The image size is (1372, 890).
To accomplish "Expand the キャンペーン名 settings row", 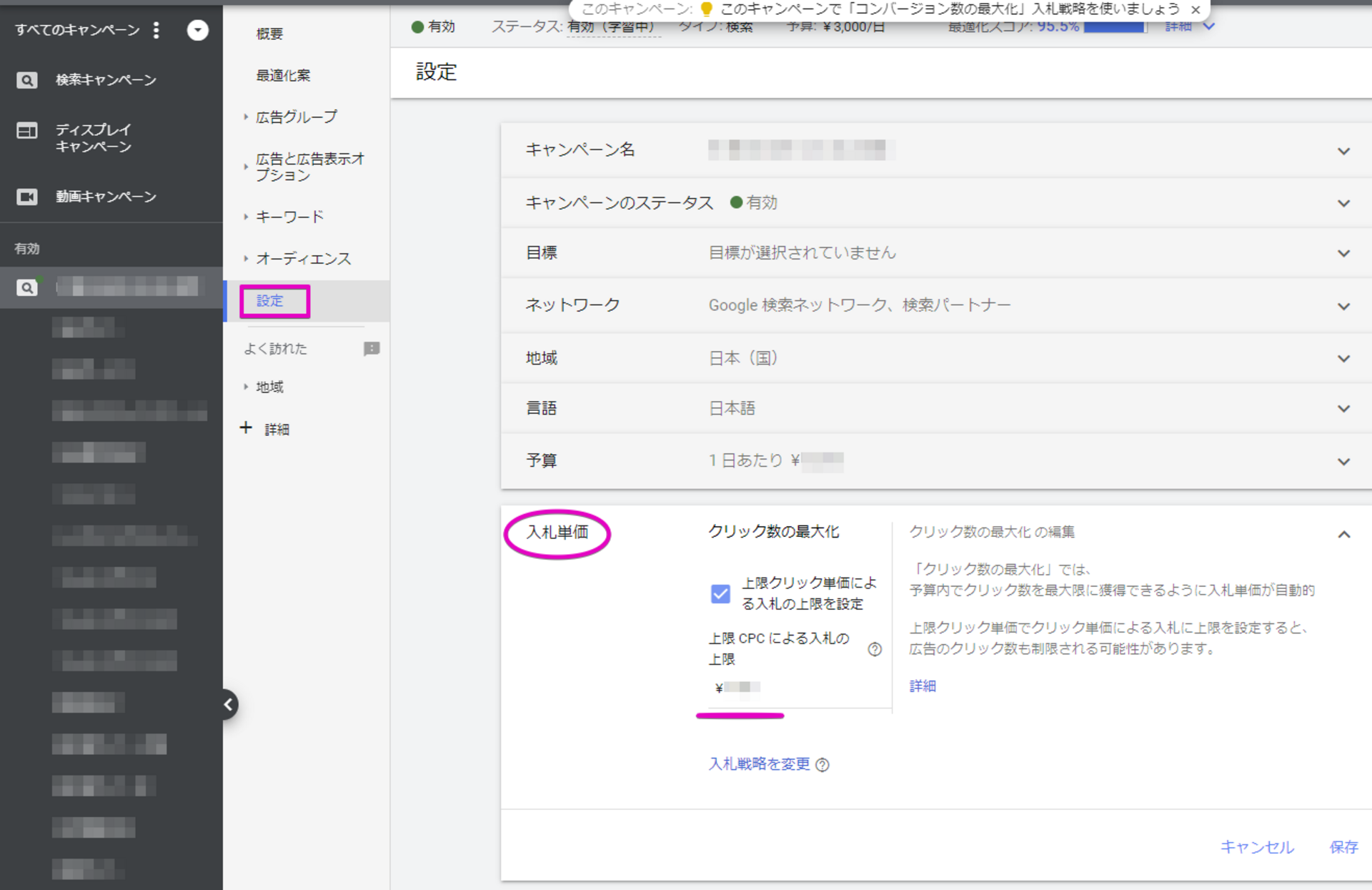I will click(x=936, y=151).
